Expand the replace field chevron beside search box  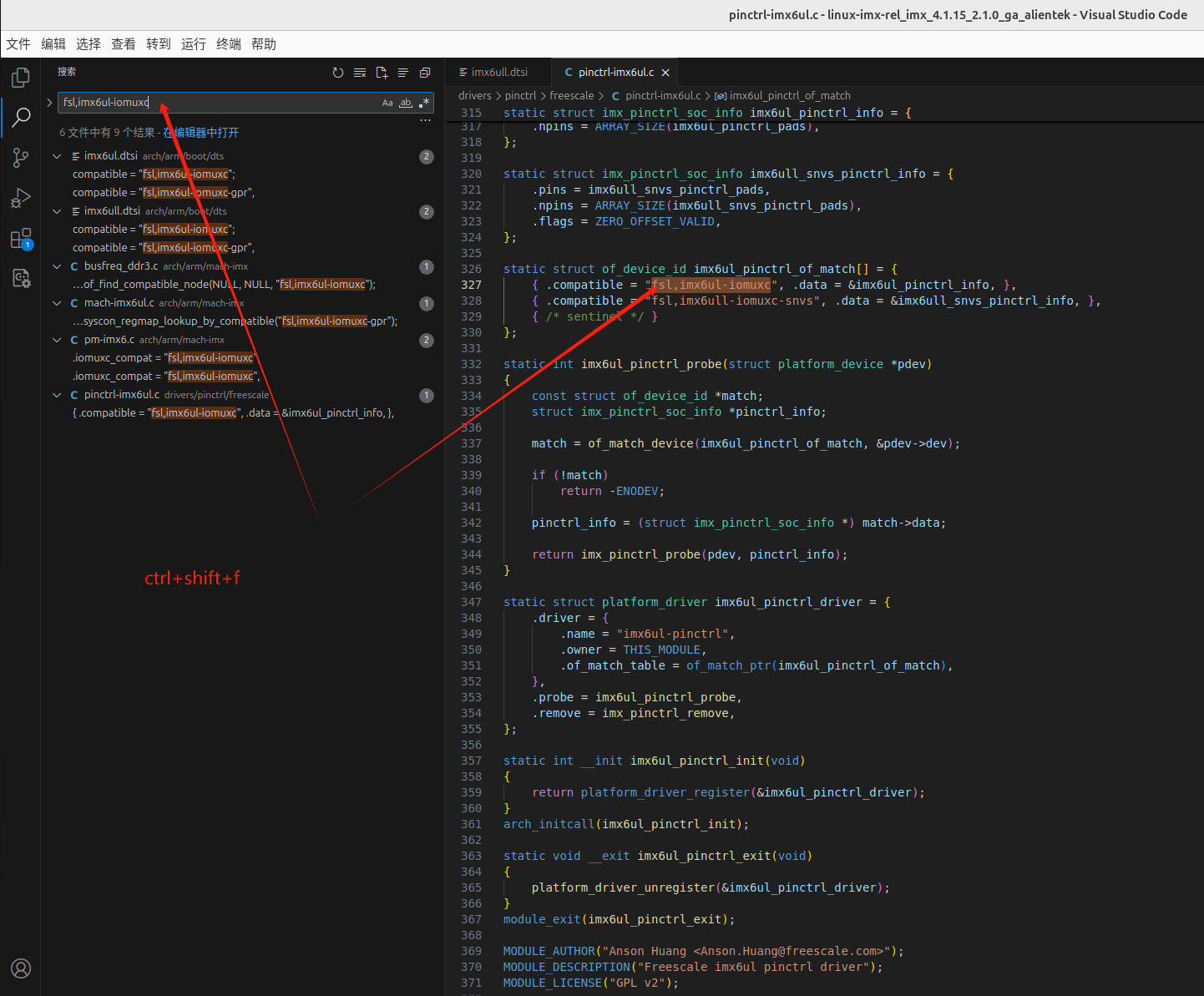[49, 103]
